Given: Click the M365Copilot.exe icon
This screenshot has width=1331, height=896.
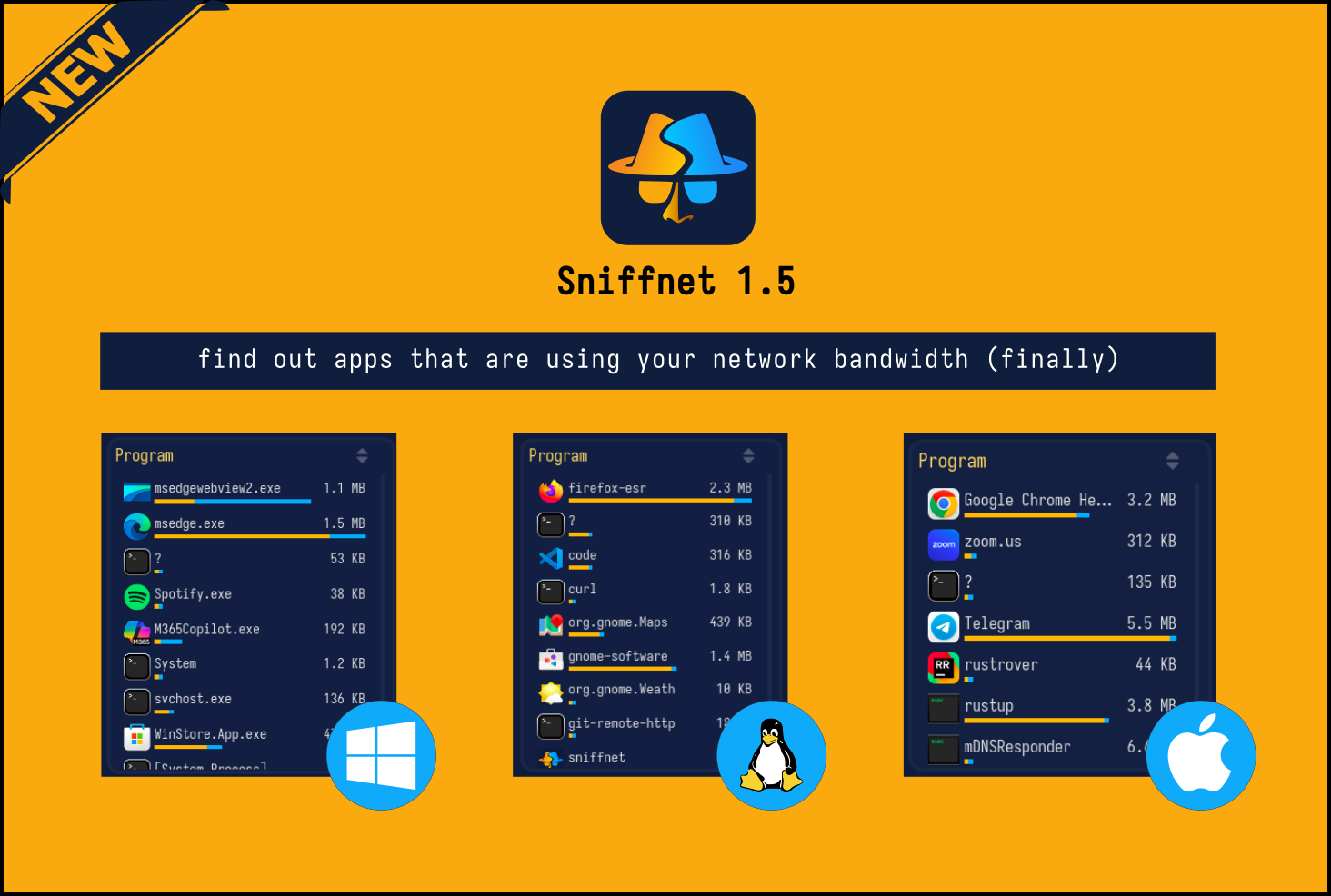Looking at the screenshot, I should (136, 632).
